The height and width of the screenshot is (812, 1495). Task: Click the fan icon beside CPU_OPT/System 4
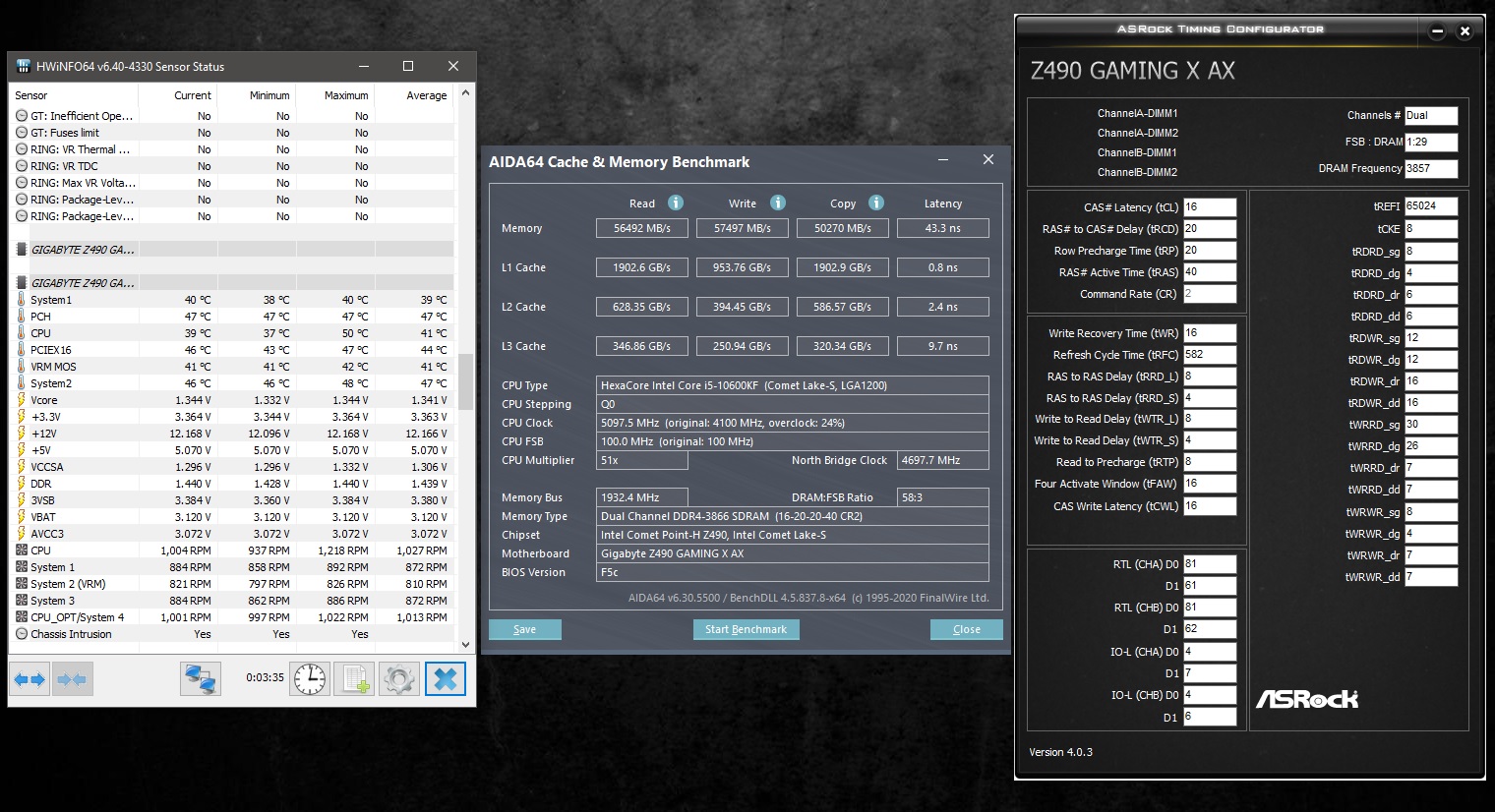[22, 617]
